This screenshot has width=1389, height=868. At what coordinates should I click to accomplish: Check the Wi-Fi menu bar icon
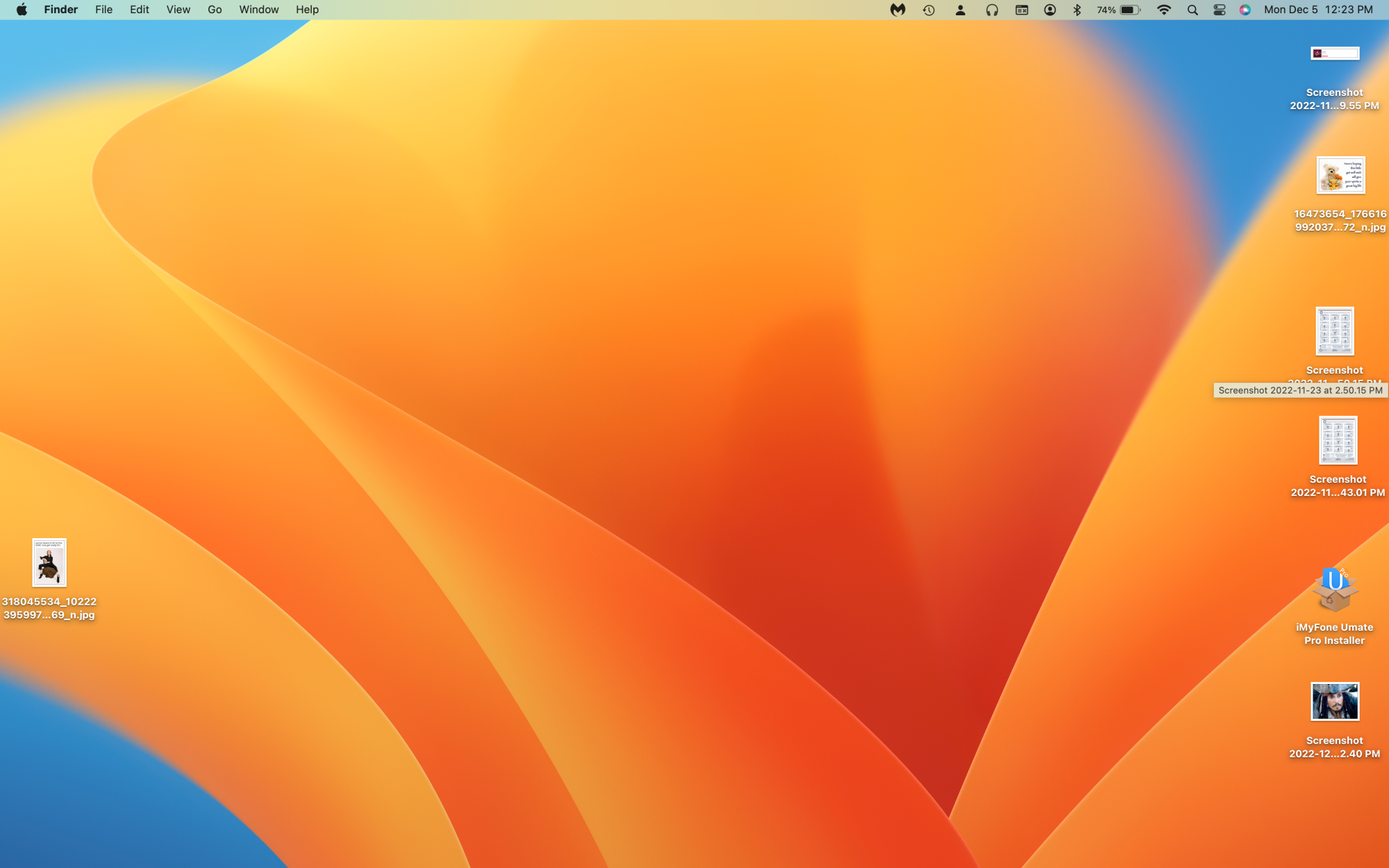pos(1163,10)
